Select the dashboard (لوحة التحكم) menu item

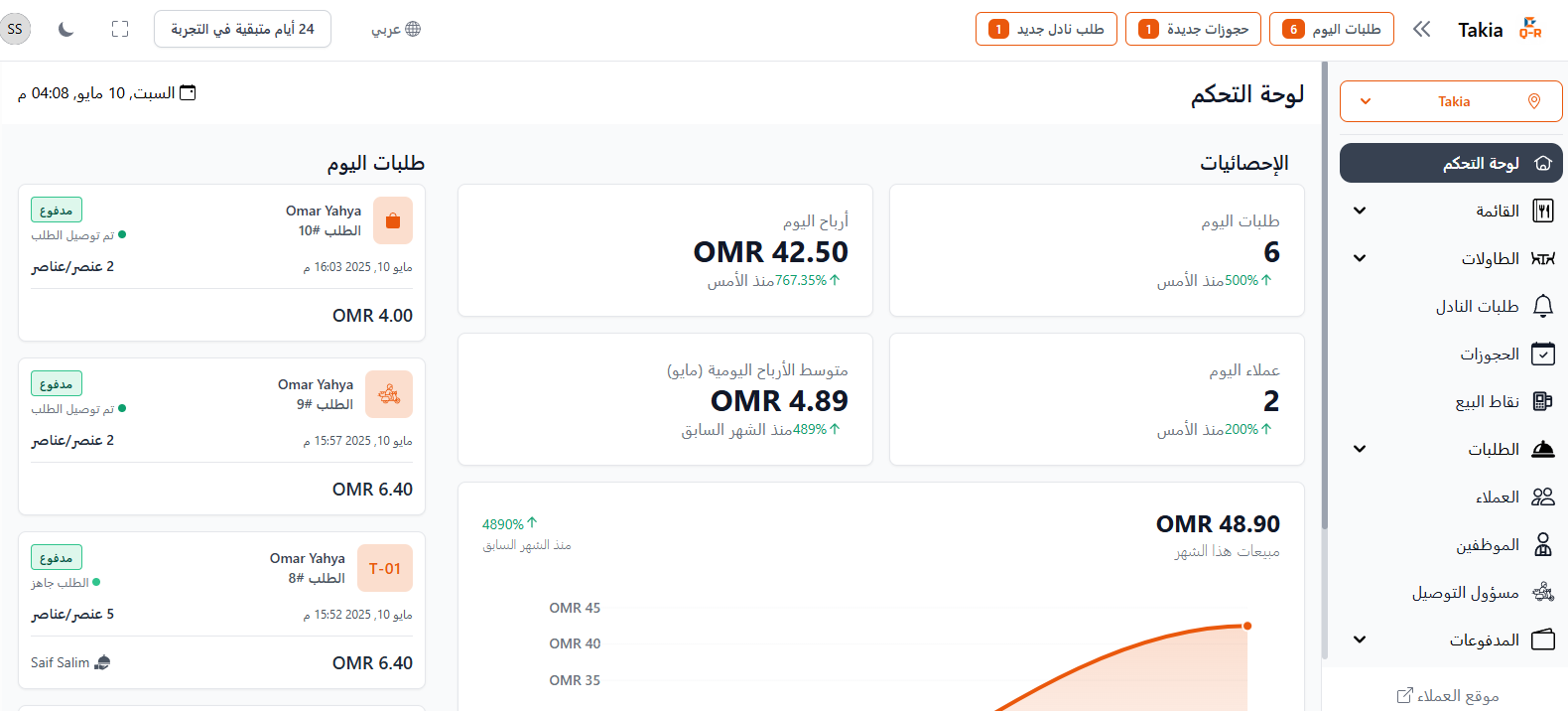click(1450, 163)
